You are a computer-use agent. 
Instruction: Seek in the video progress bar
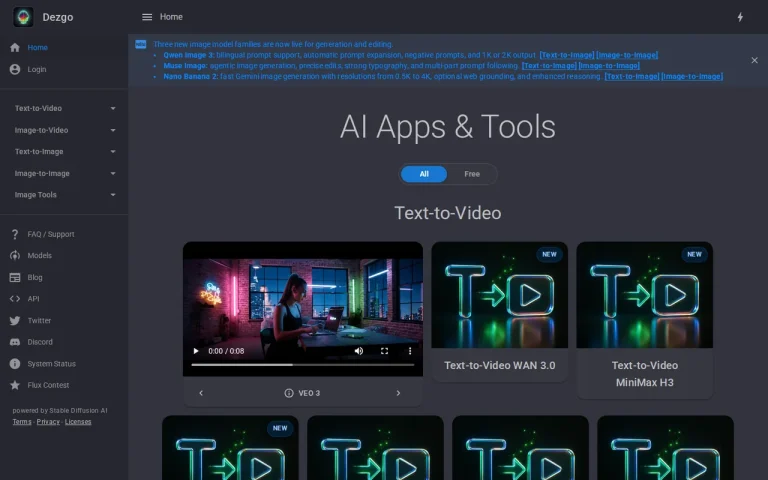[303, 365]
